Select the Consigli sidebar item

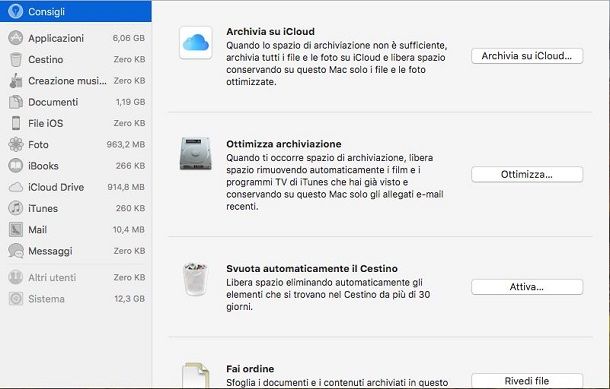click(x=75, y=11)
